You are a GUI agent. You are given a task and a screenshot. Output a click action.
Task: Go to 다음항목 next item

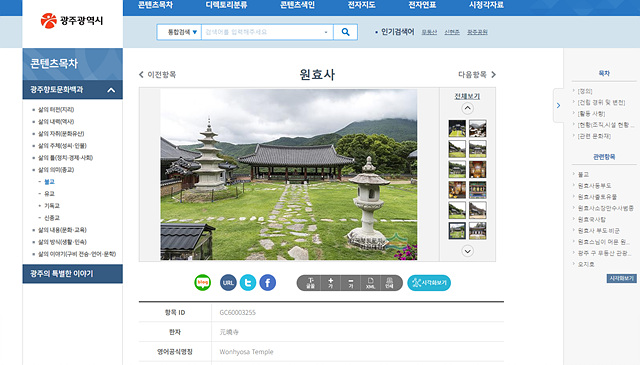pyautogui.click(x=477, y=75)
